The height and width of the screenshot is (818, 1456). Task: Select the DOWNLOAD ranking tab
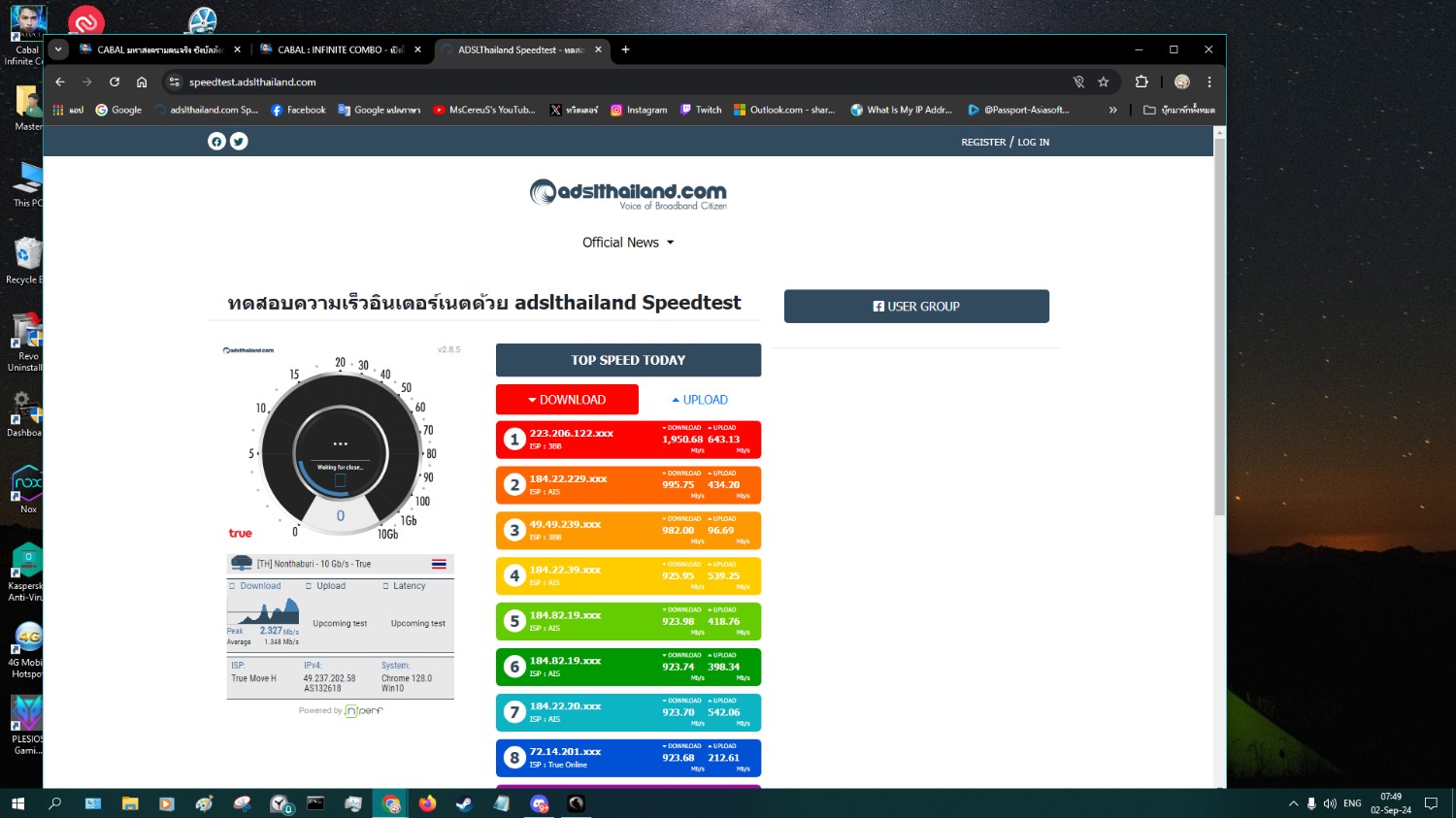pos(567,400)
